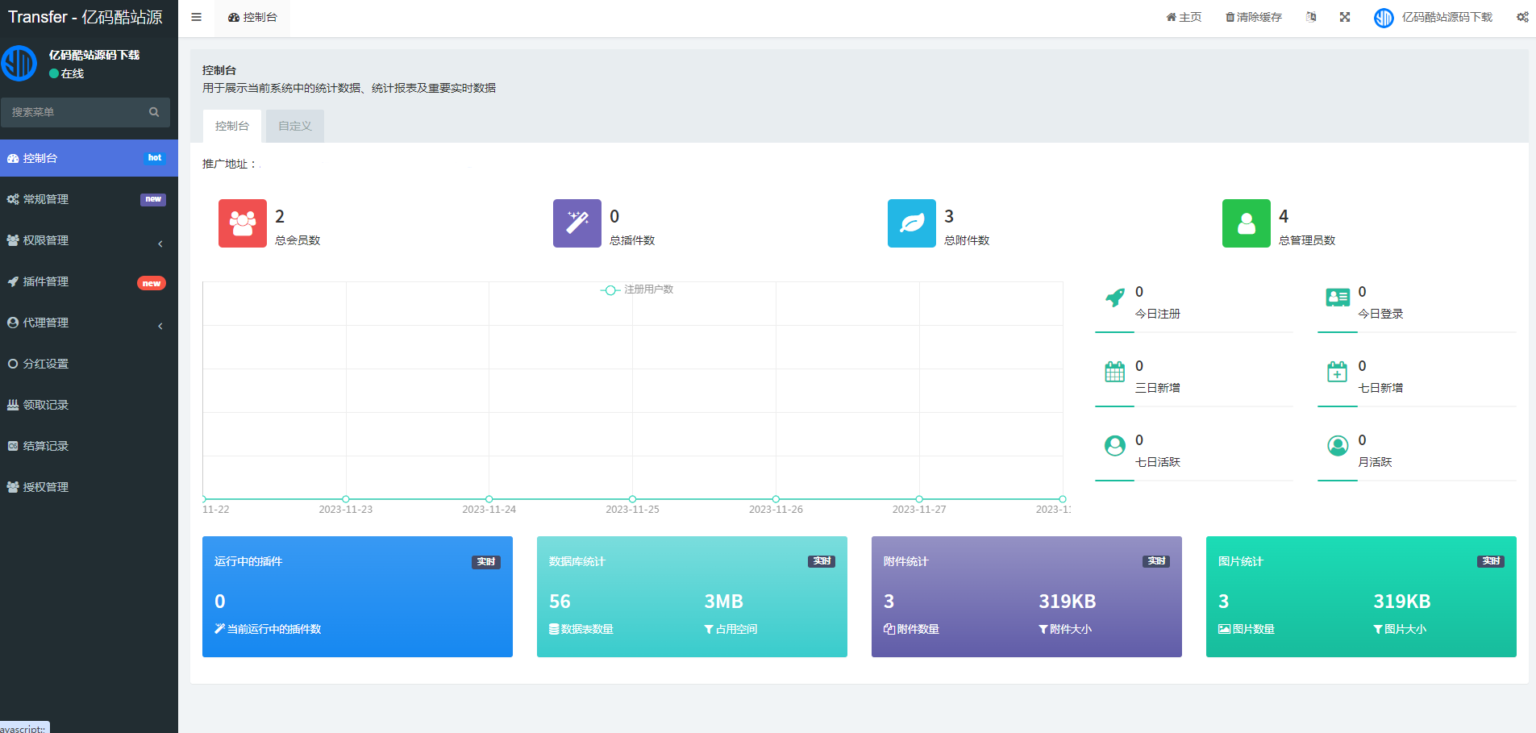Click the fullscreen toggle icon in header
This screenshot has width=1536, height=733.
point(1345,17)
